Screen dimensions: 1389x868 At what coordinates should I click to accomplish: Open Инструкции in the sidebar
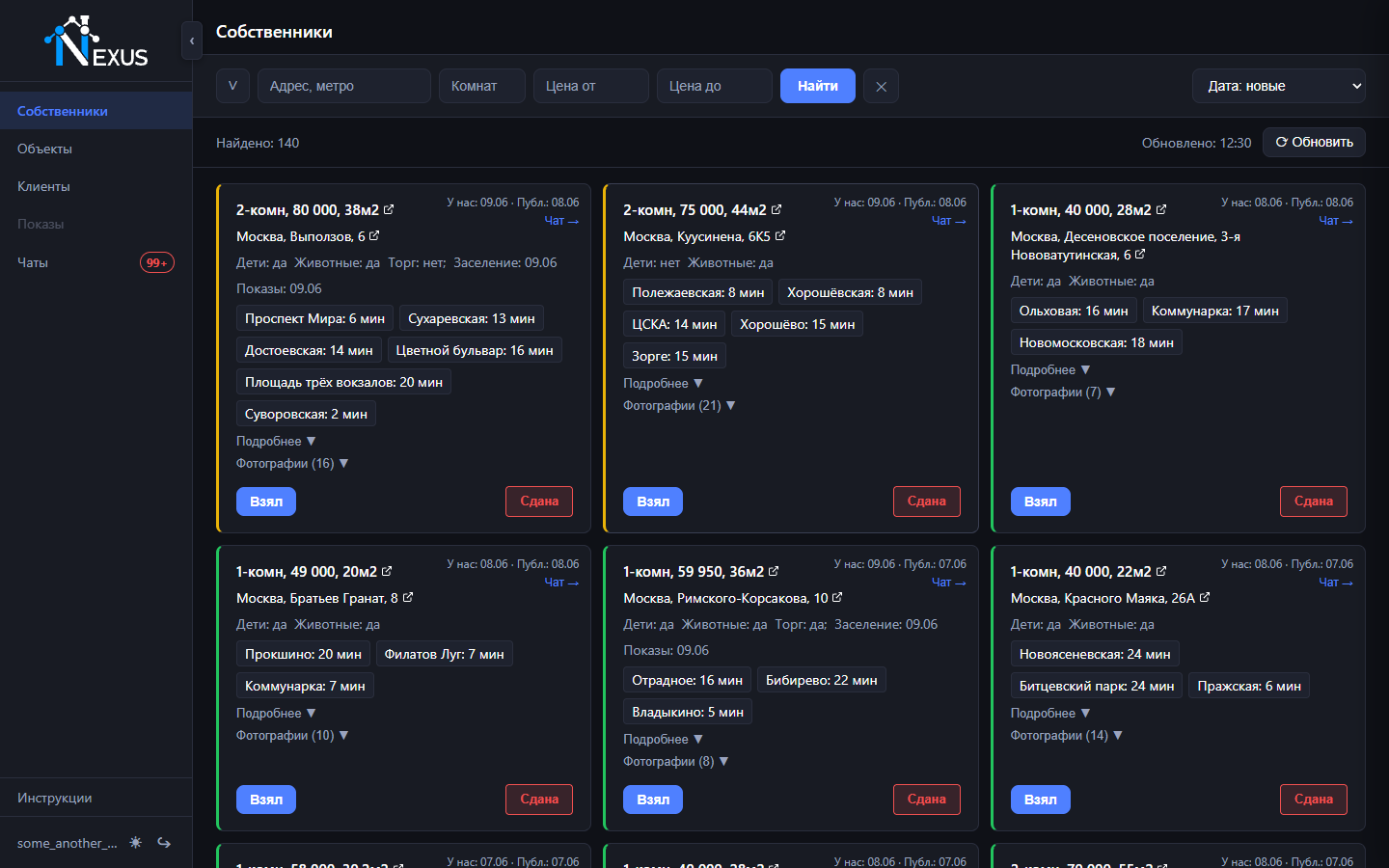pyautogui.click(x=96, y=798)
